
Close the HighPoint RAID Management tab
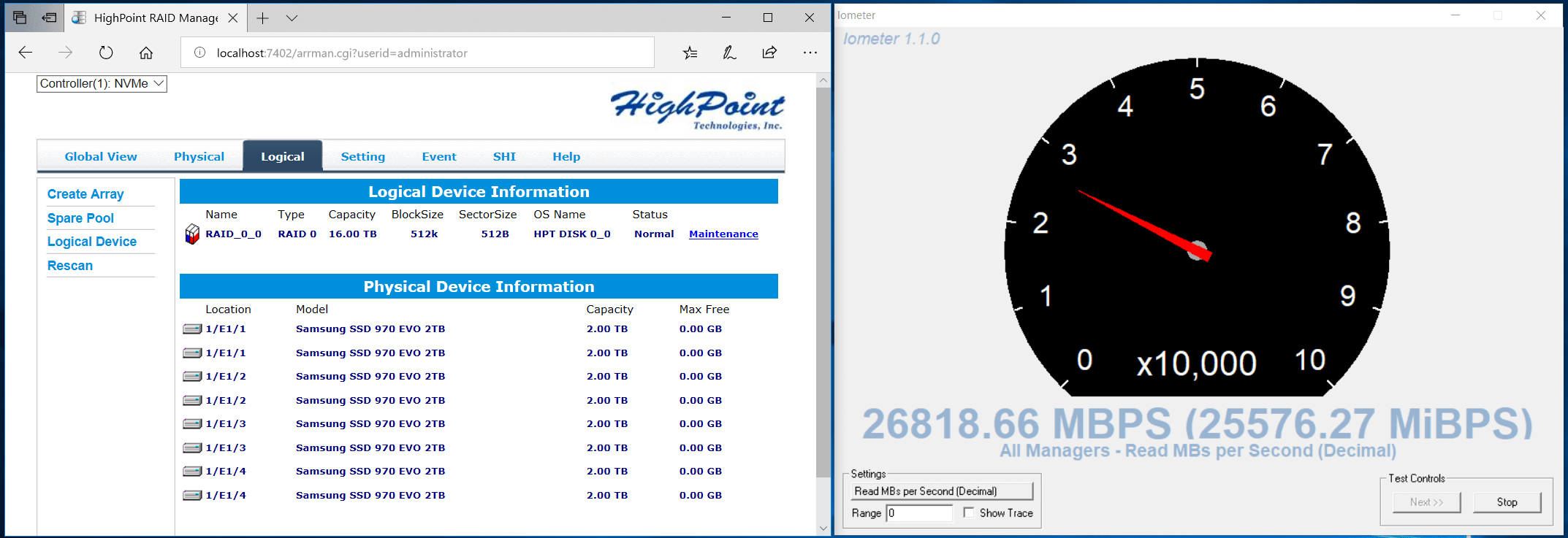click(232, 18)
